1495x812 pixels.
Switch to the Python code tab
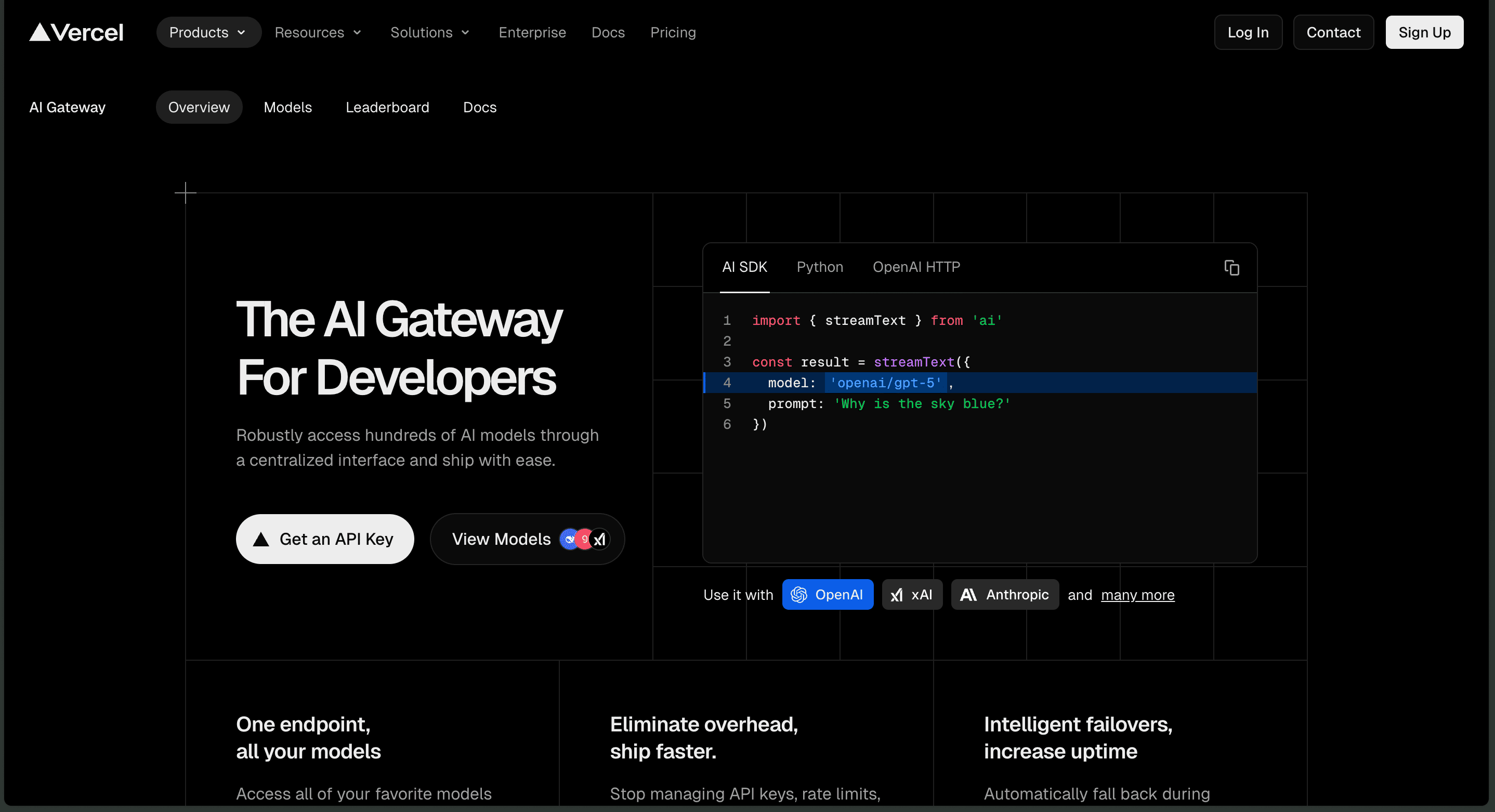(819, 267)
